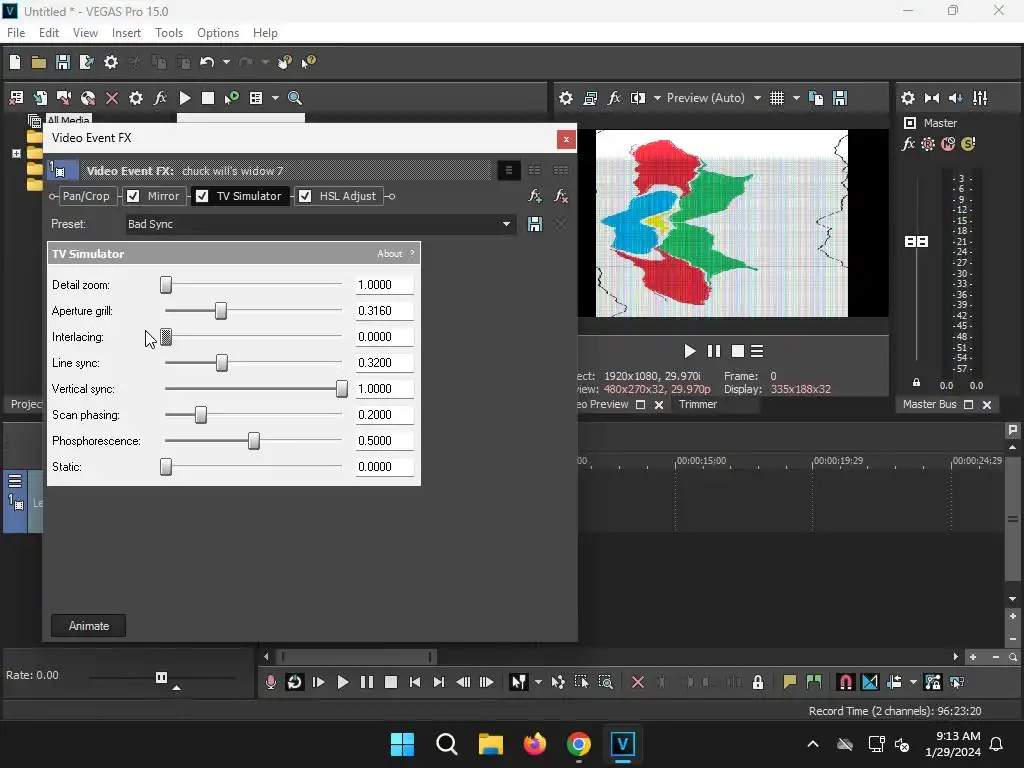Open Master Bus audio properties gear
This screenshot has height=768, width=1024.
pos(908,98)
